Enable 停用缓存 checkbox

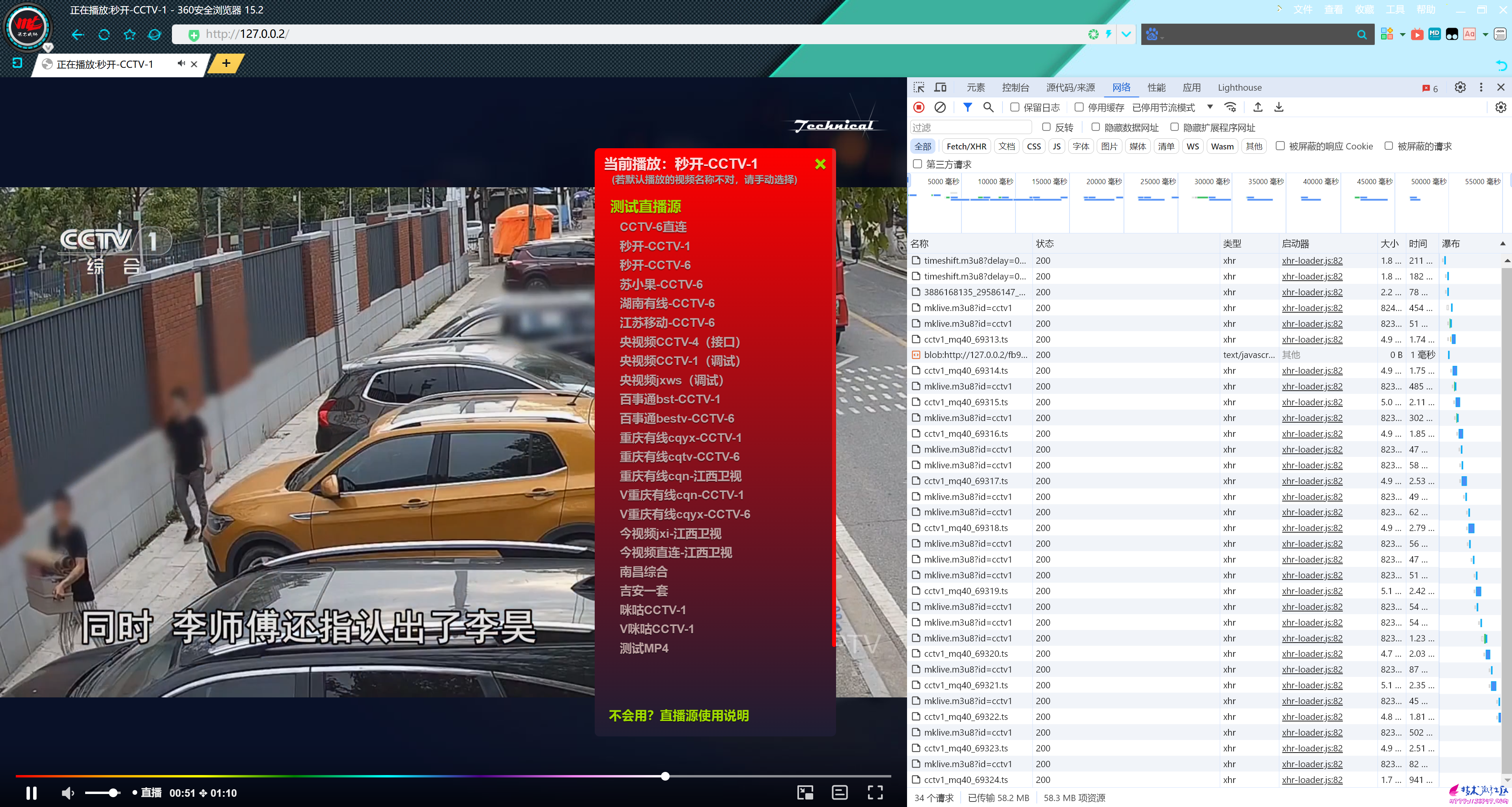click(x=1079, y=107)
